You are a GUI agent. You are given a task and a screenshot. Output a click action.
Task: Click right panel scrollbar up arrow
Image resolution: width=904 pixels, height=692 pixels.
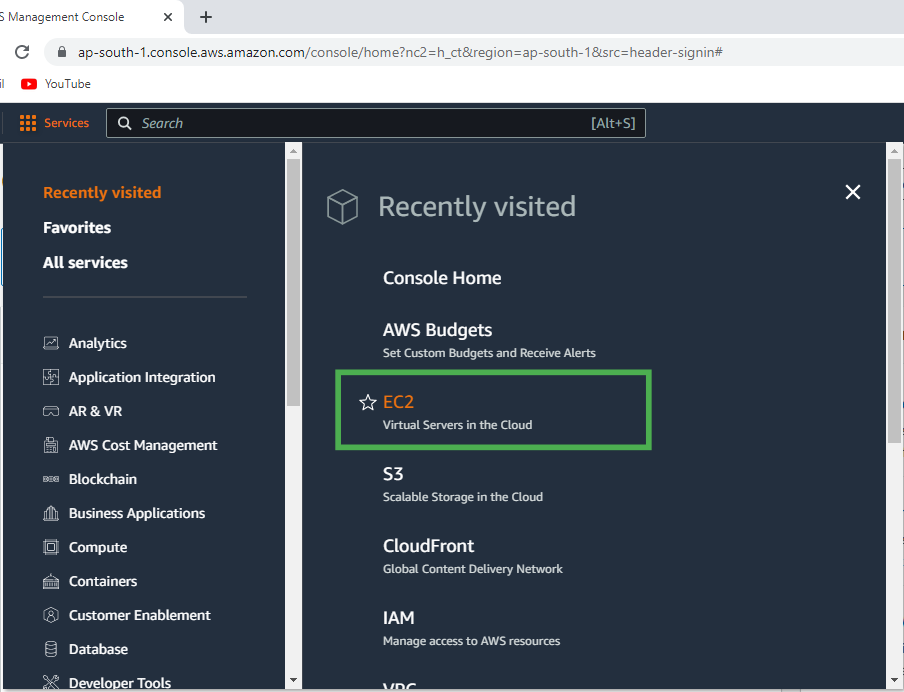pyautogui.click(x=894, y=151)
